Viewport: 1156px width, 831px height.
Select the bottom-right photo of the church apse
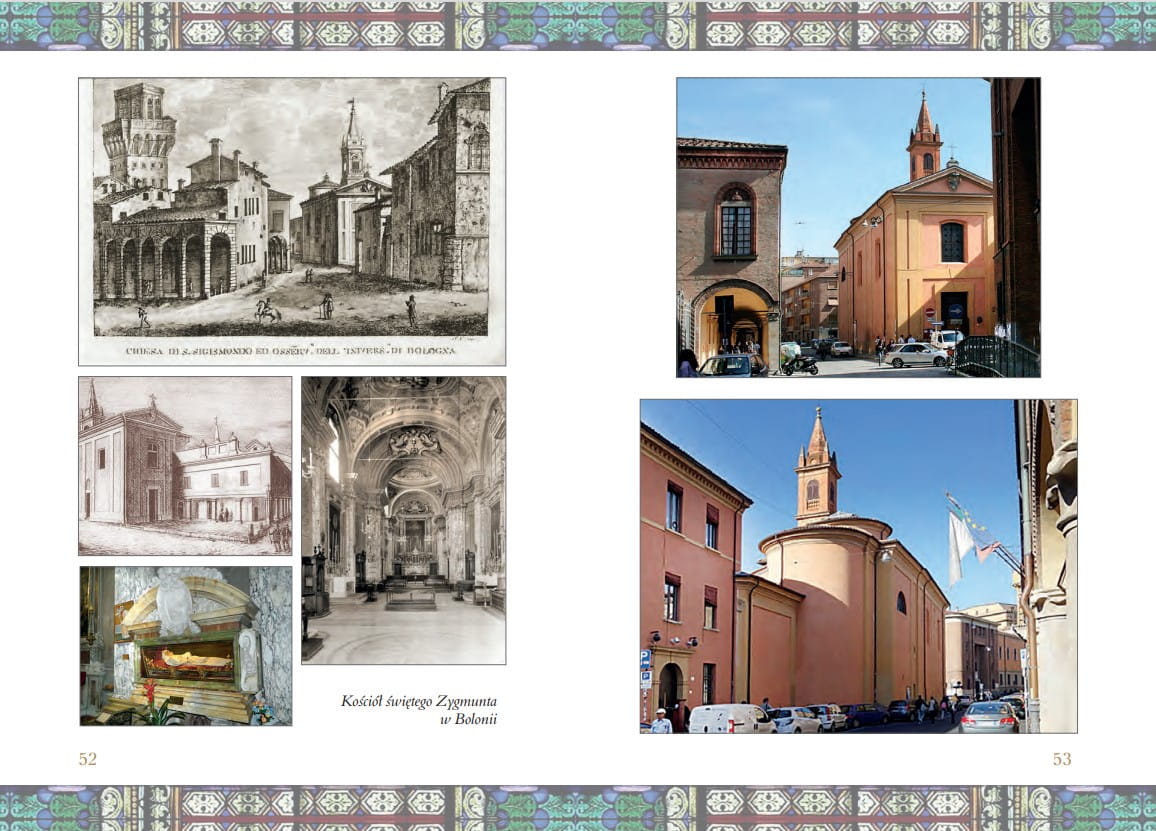click(858, 566)
